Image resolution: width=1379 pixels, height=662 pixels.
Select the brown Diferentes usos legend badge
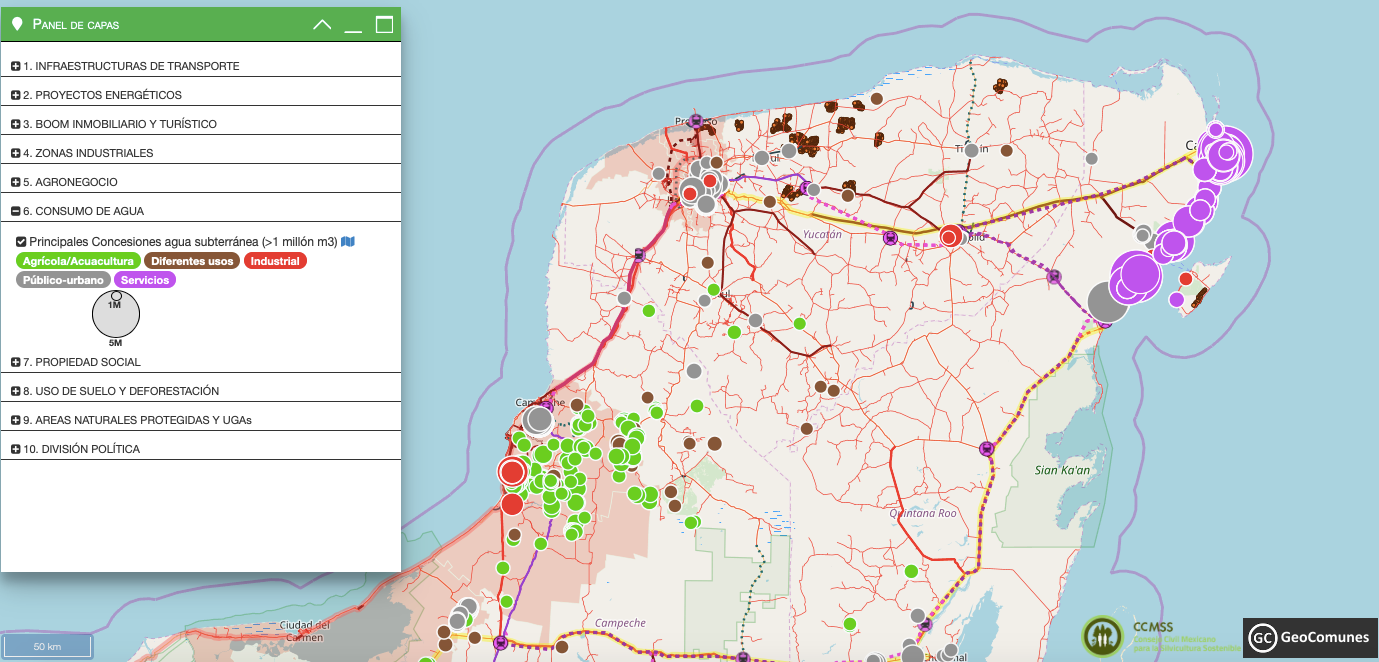point(191,260)
